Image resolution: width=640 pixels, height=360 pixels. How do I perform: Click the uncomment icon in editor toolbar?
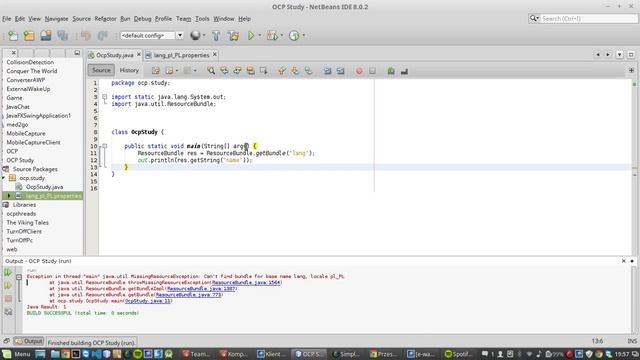click(x=404, y=71)
